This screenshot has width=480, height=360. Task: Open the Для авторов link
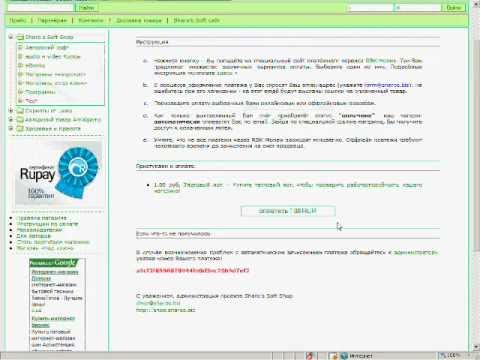(33, 236)
